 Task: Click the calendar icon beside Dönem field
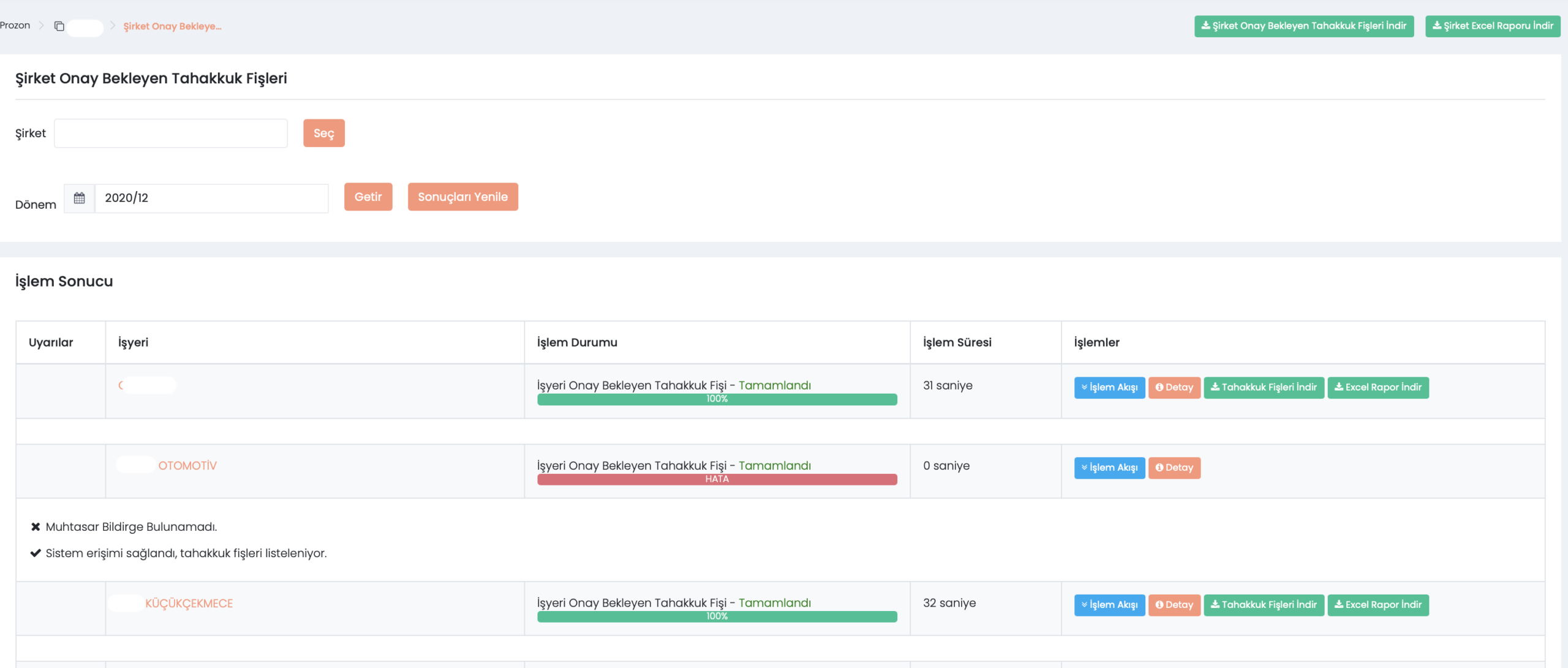pyautogui.click(x=79, y=198)
